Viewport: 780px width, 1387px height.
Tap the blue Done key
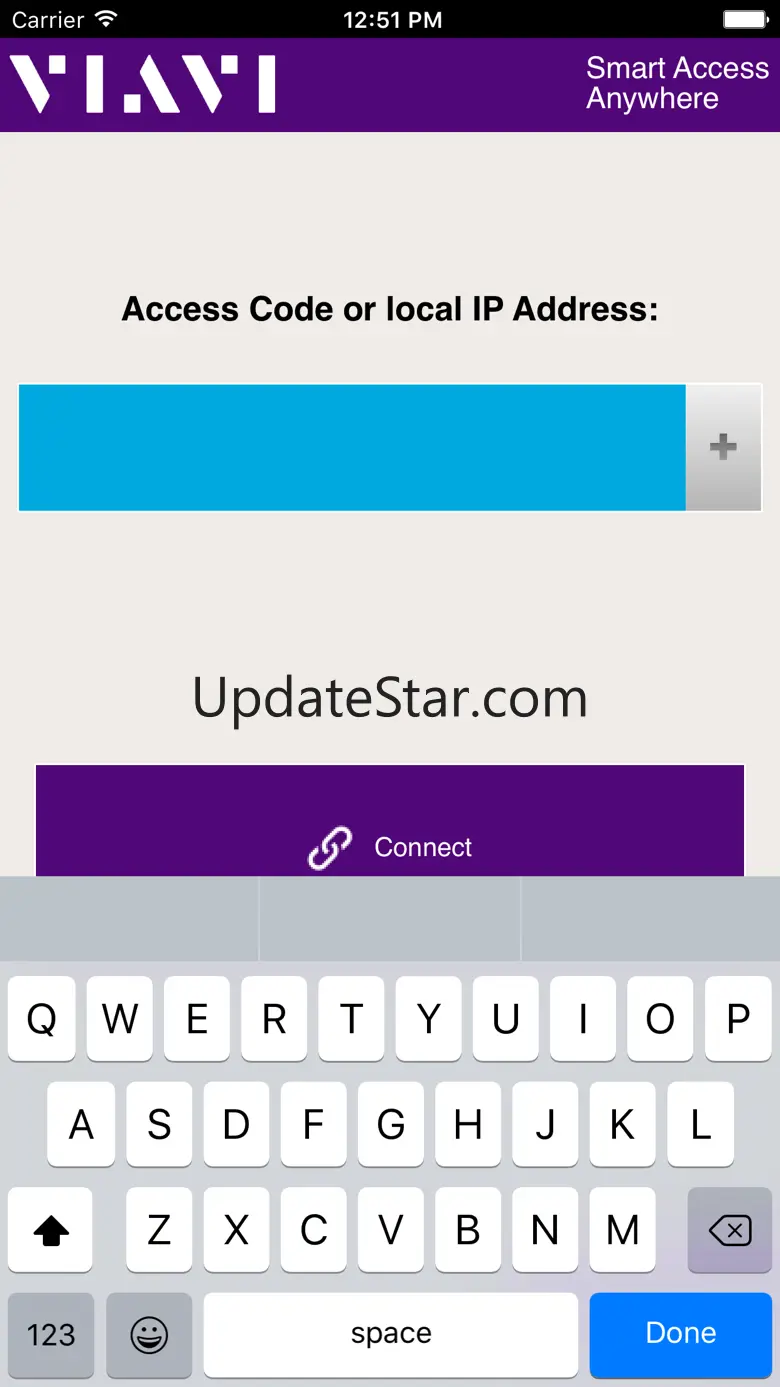[x=681, y=1334]
